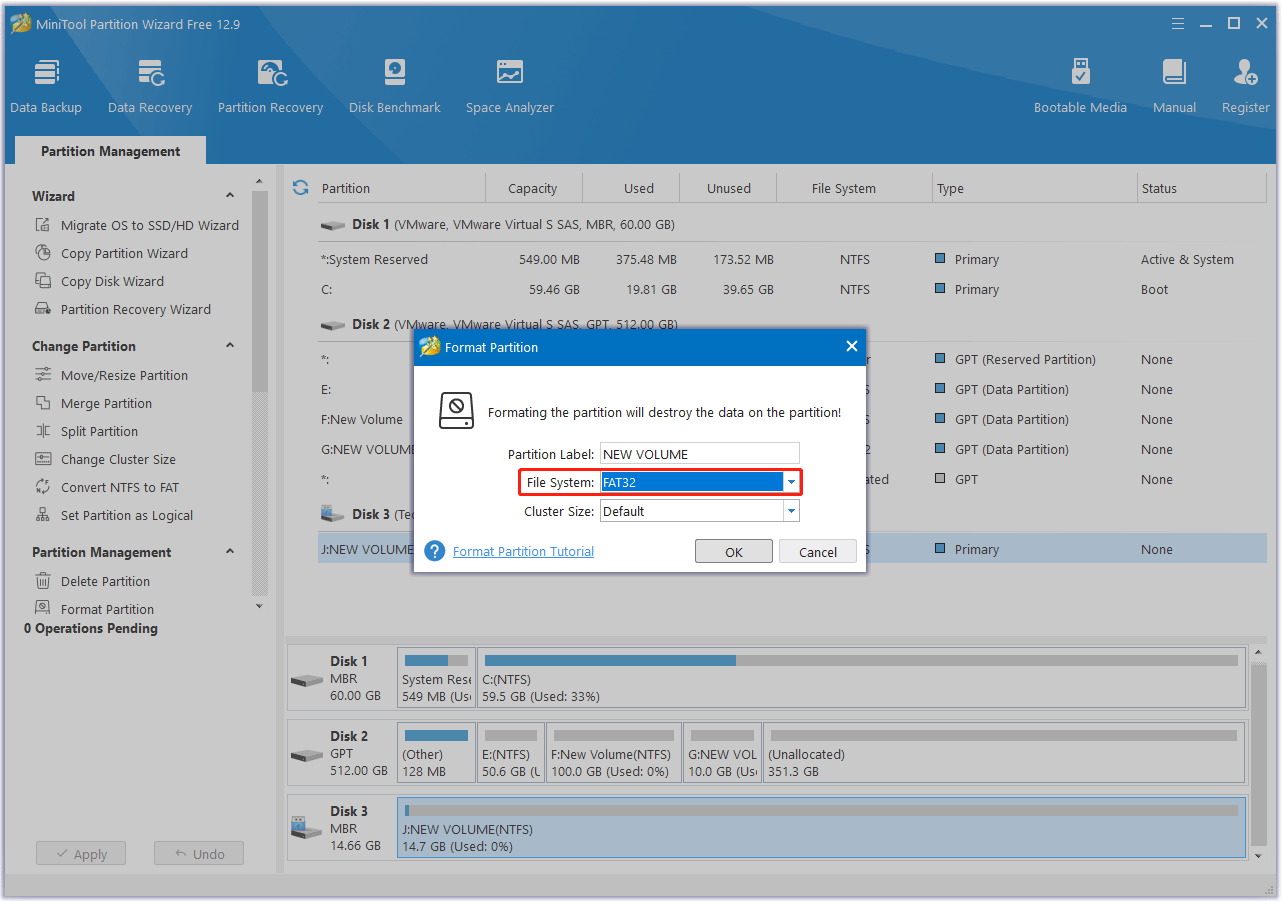The image size is (1282, 902).
Task: Sort by Capacity column header
Action: coord(532,188)
